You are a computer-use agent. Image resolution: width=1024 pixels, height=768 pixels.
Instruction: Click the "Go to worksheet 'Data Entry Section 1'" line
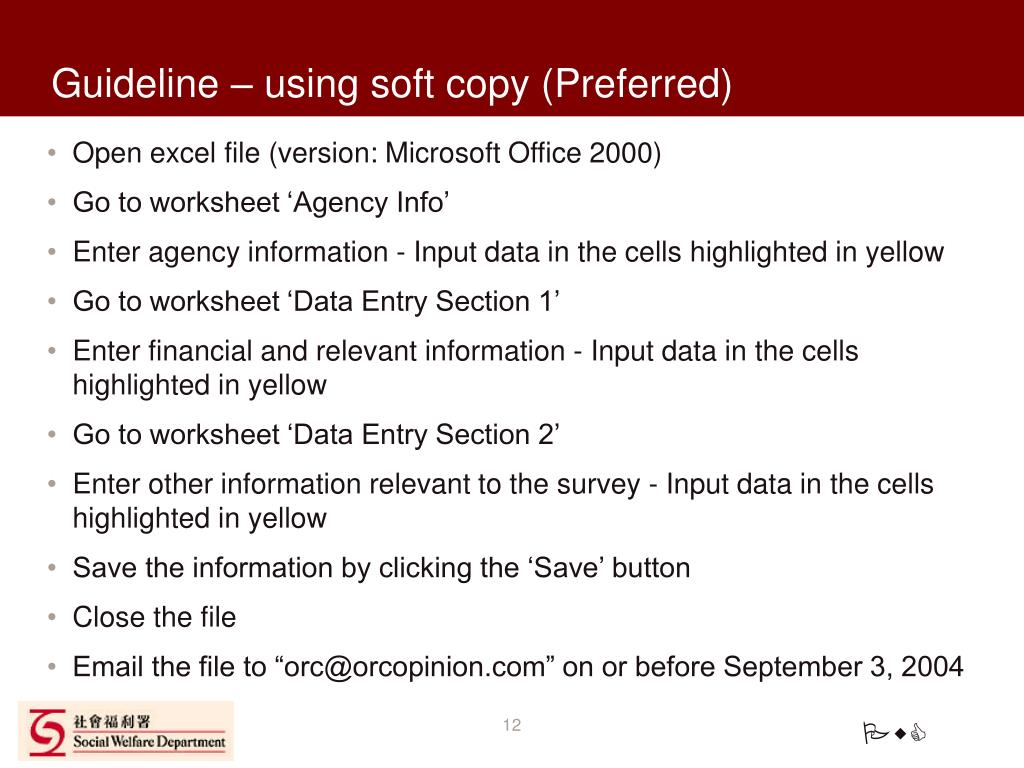pyautogui.click(x=316, y=301)
